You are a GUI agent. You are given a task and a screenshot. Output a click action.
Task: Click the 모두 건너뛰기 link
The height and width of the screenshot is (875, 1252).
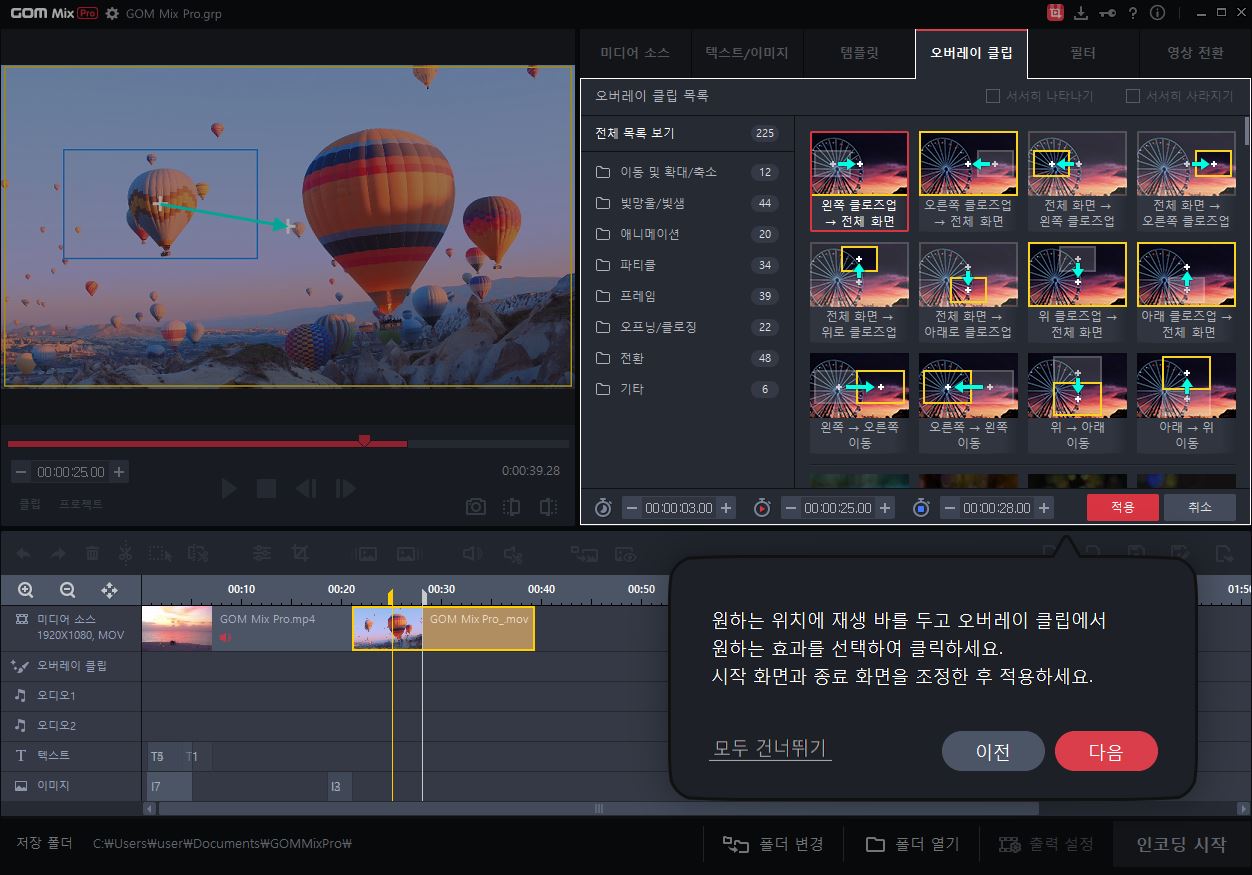(x=770, y=749)
